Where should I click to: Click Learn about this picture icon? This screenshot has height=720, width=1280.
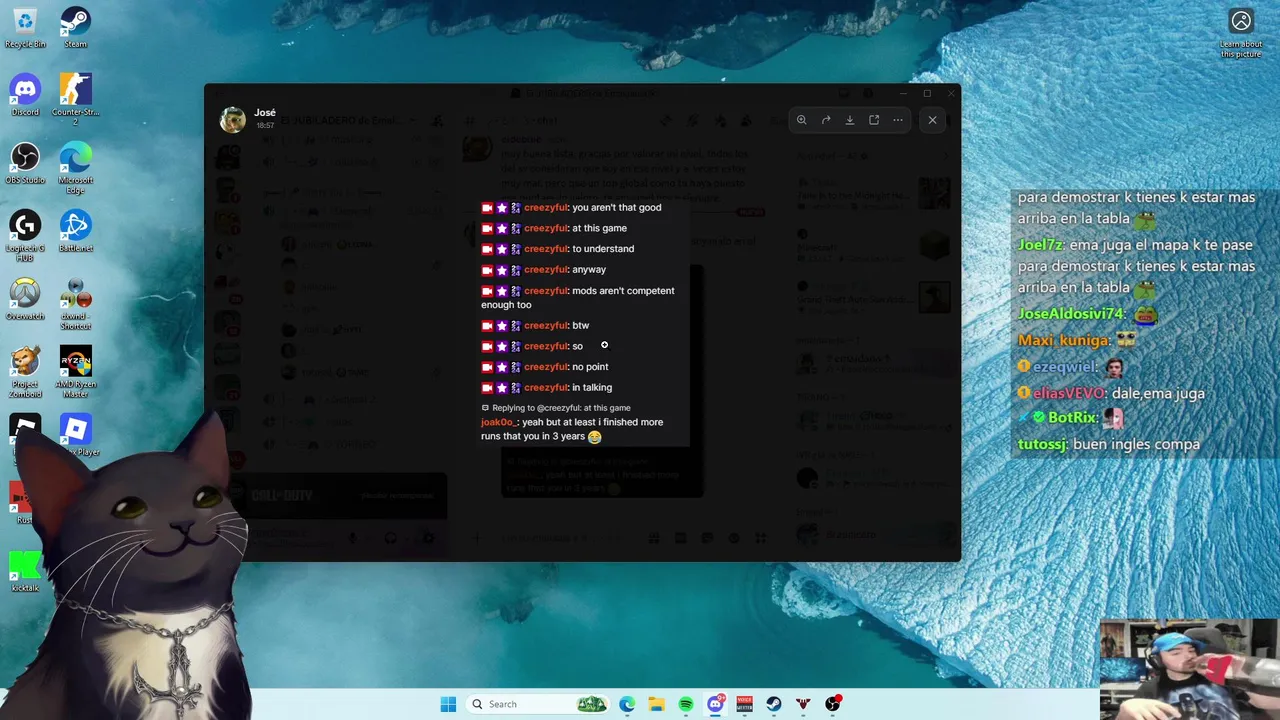tap(1241, 33)
